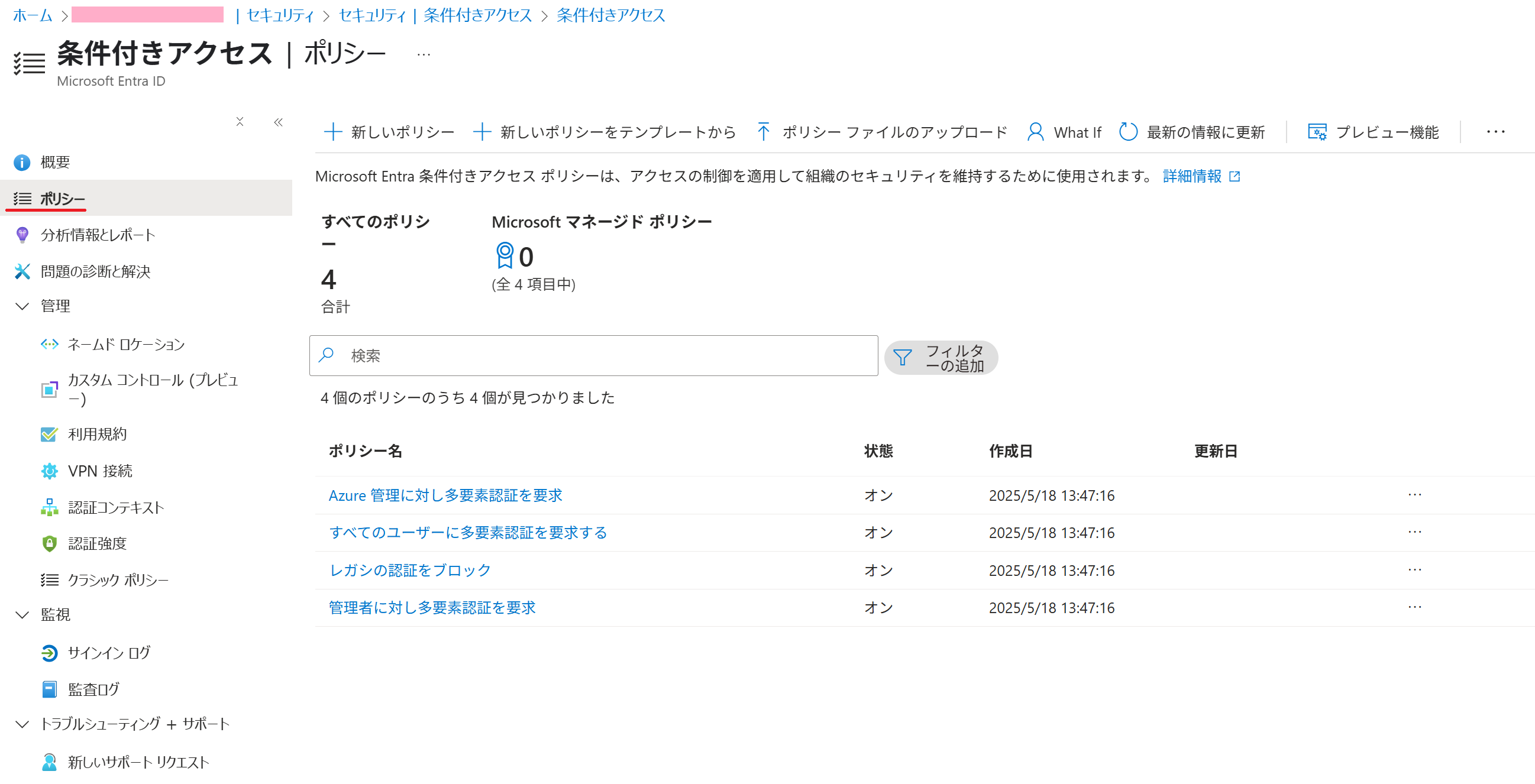Open 問題の診断と解決 tools item

[x=95, y=271]
